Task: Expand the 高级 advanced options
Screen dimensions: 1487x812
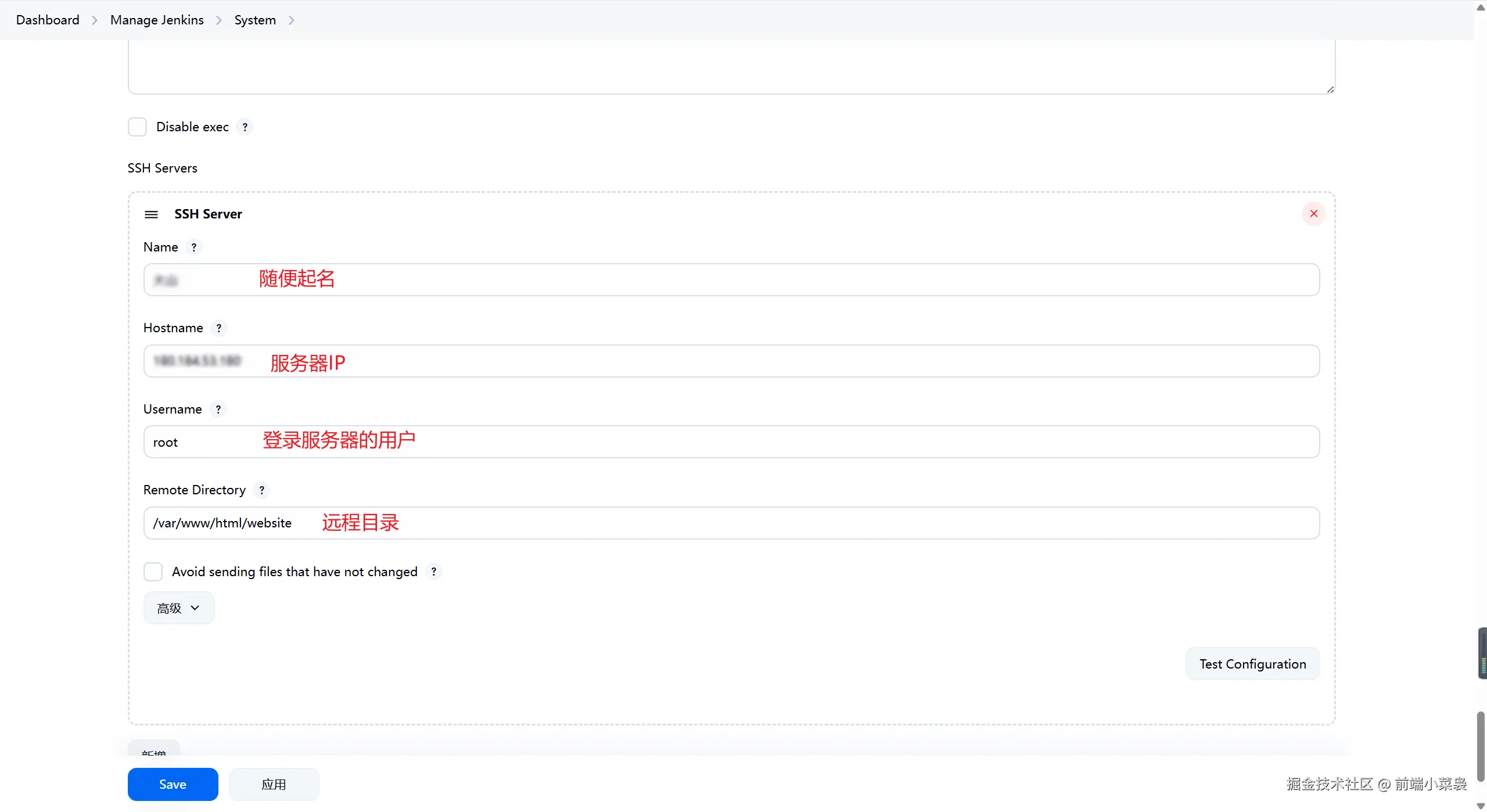Action: click(x=178, y=608)
